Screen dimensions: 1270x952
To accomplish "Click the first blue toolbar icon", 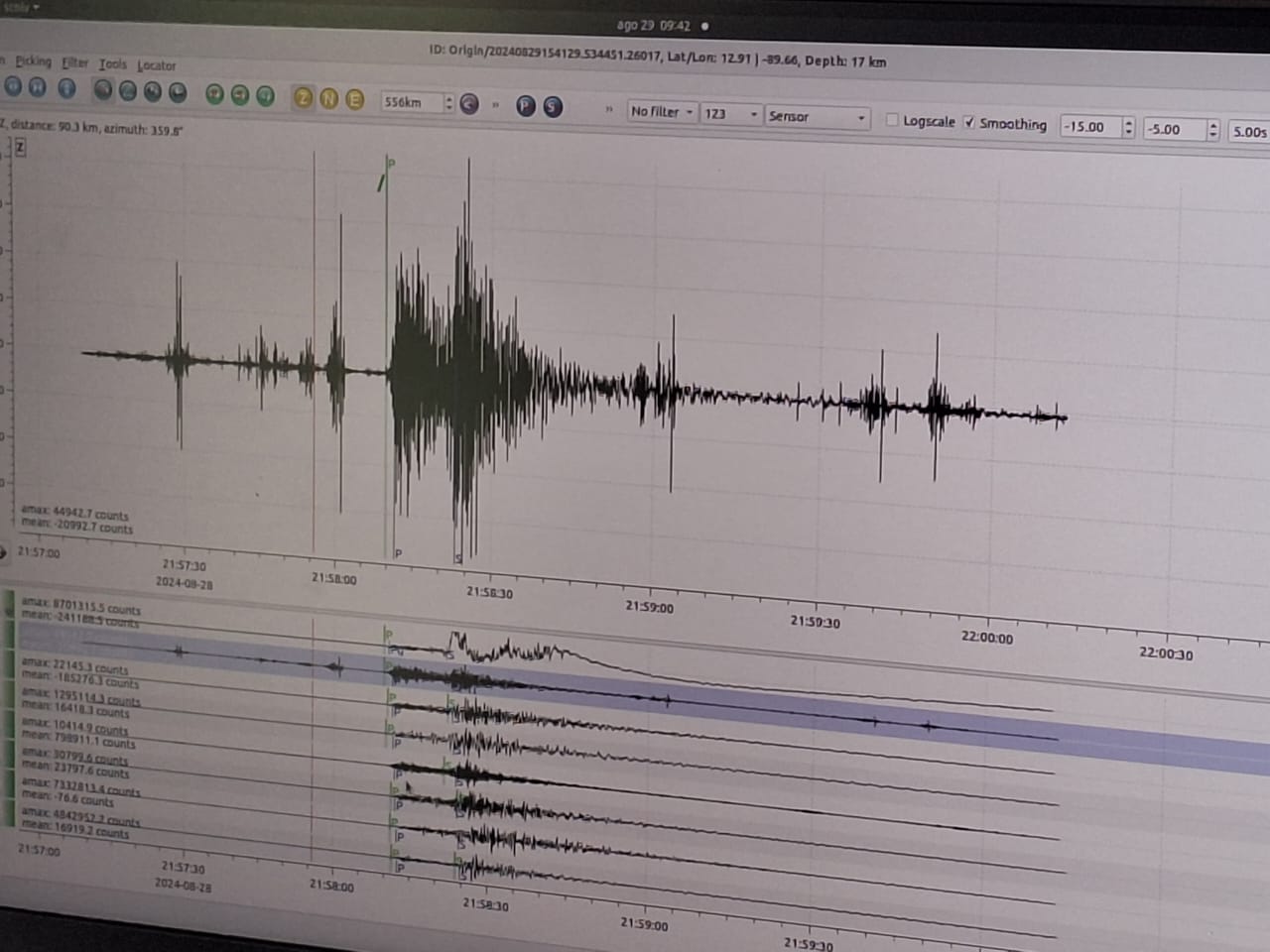I will [13, 86].
